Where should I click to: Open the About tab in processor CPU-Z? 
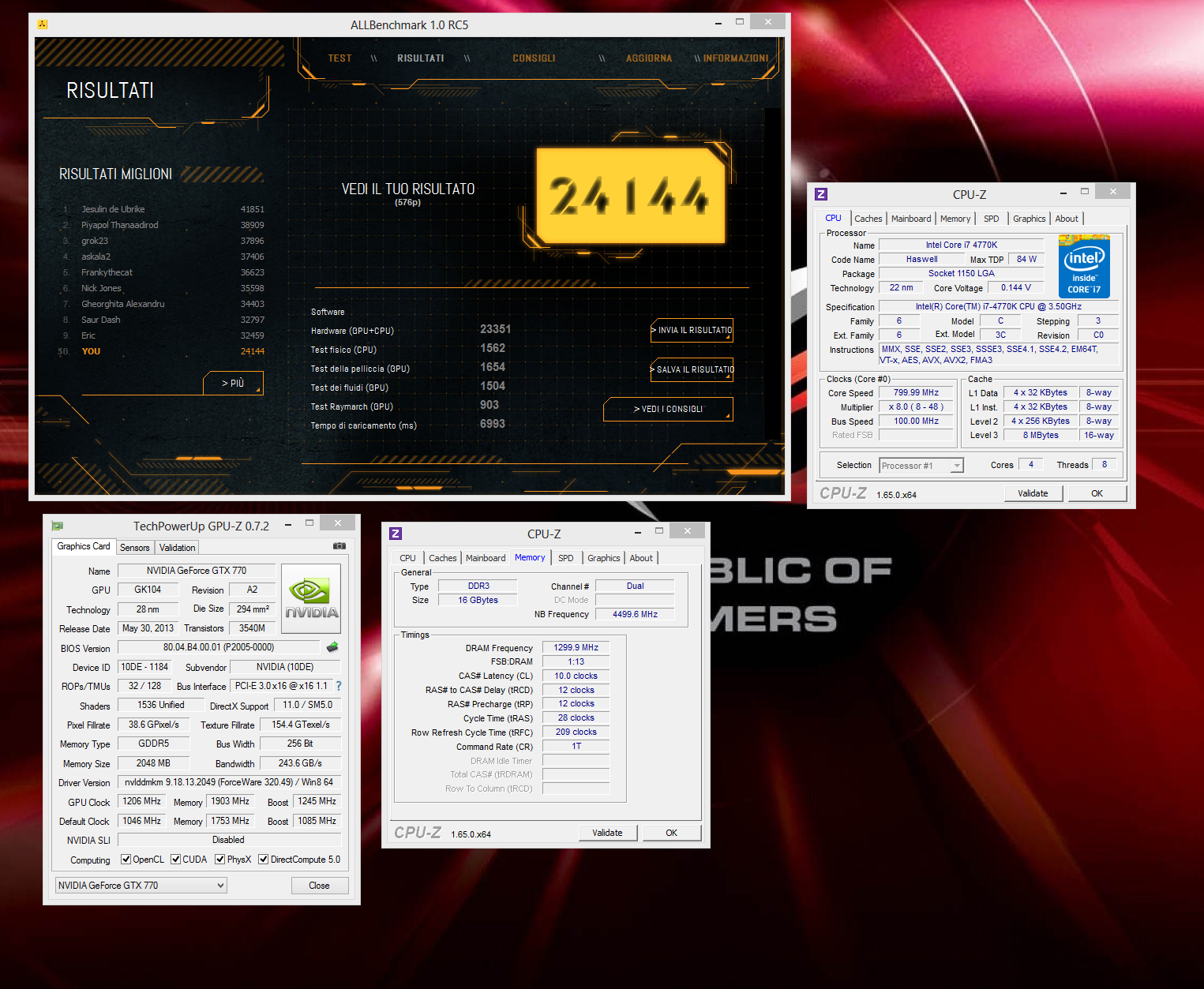coord(1067,219)
